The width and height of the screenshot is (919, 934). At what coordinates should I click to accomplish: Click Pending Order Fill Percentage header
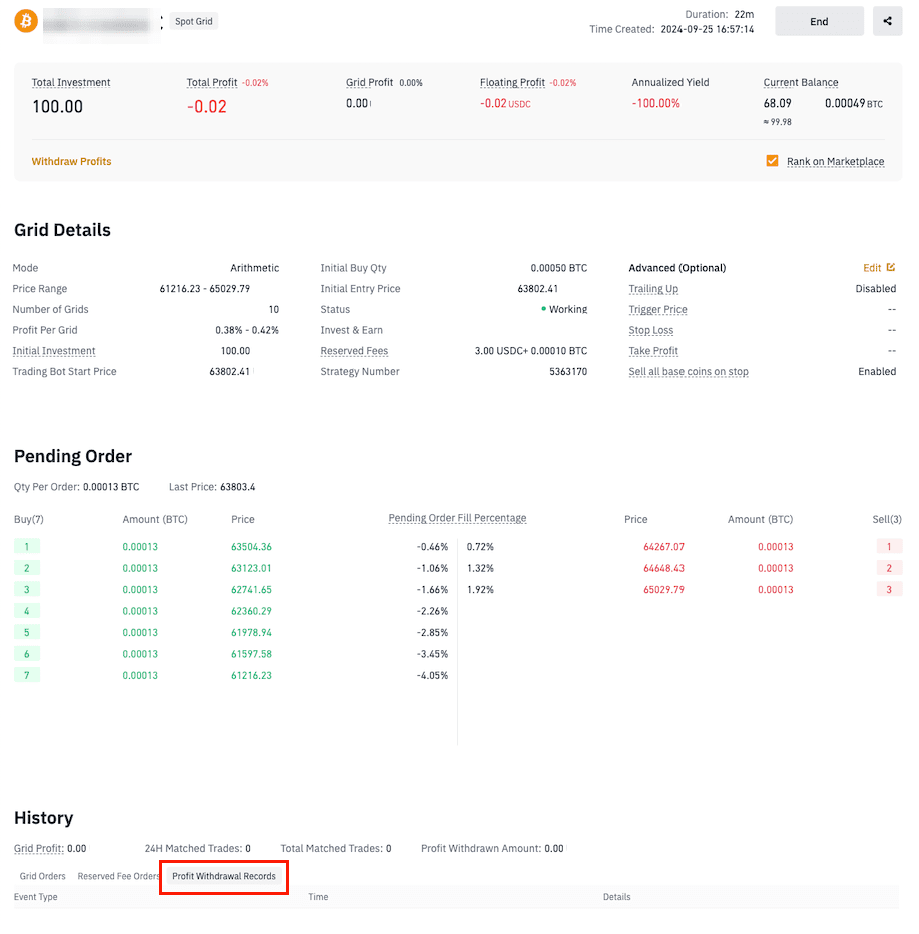(457, 518)
